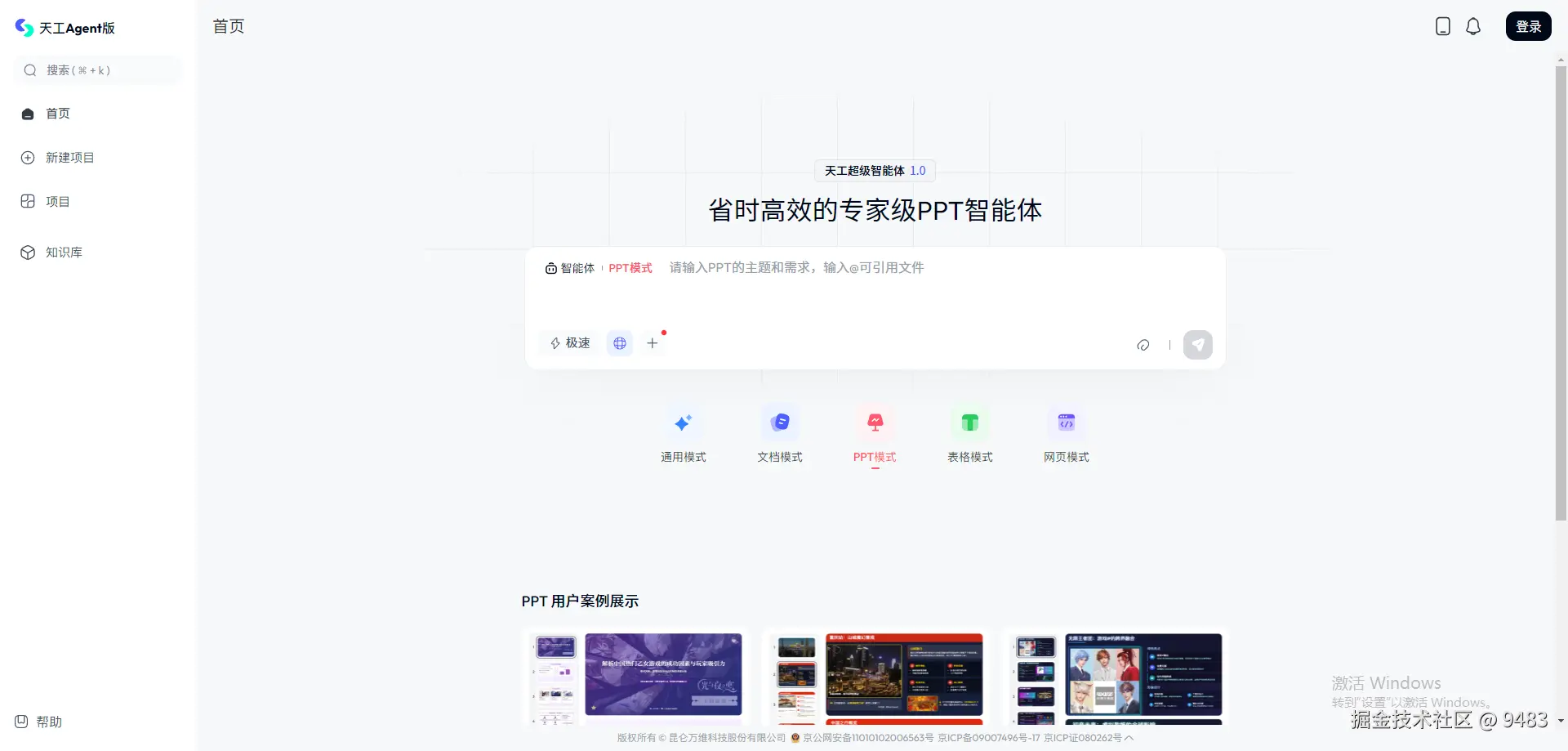
Task: Select 通用模式
Action: (684, 435)
